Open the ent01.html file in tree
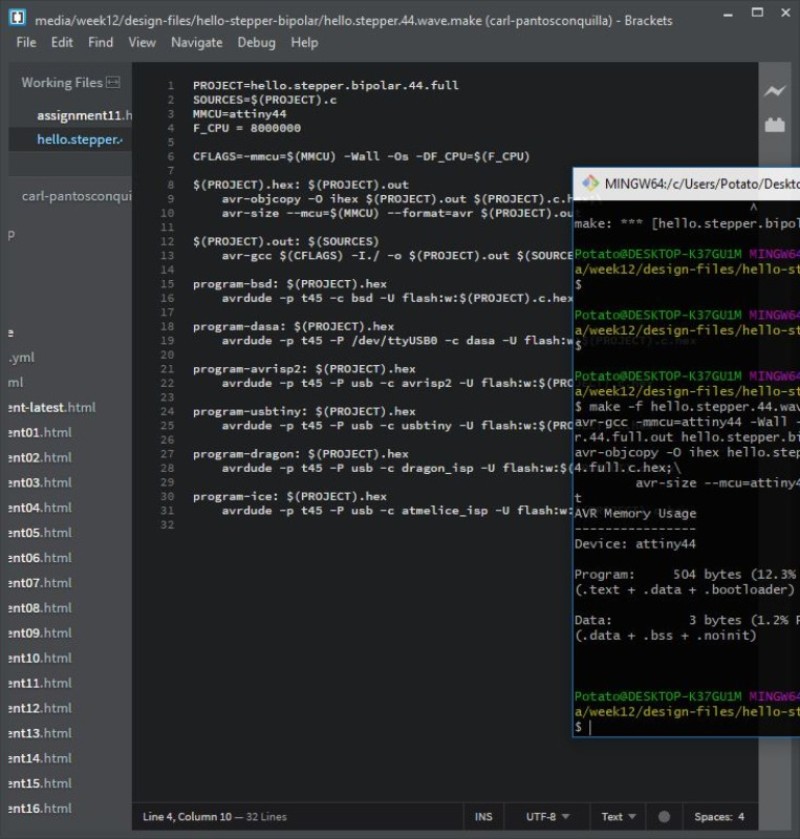This screenshot has height=839, width=800. (40, 432)
